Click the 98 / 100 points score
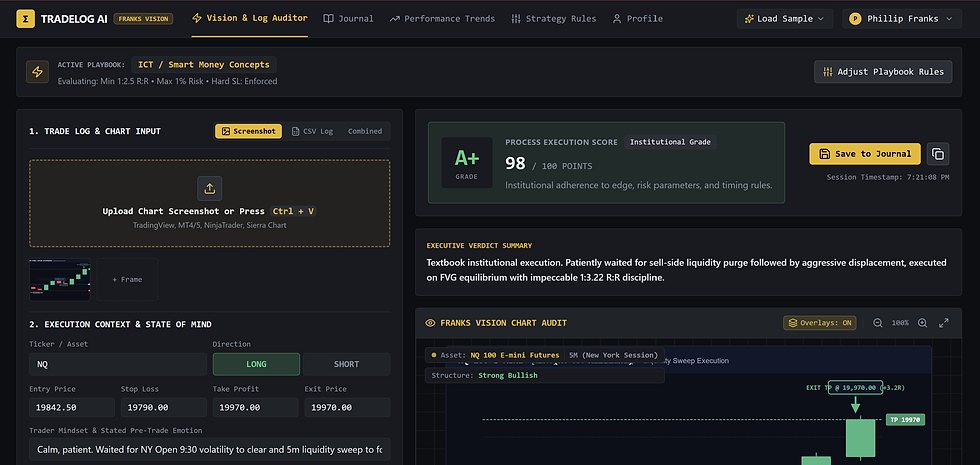Image resolution: width=980 pixels, height=465 pixels. (549, 164)
